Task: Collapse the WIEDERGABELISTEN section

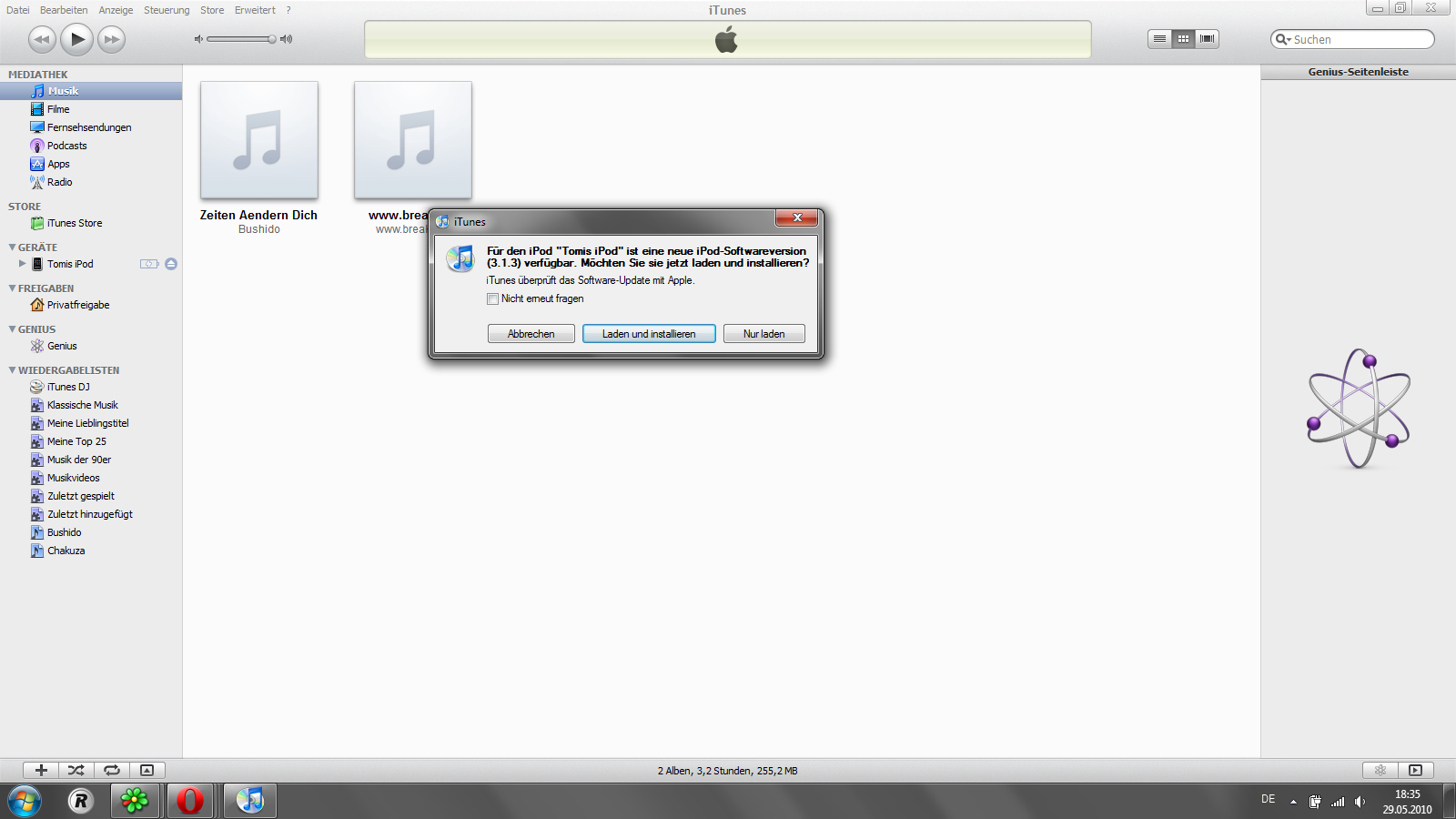Action: point(12,370)
